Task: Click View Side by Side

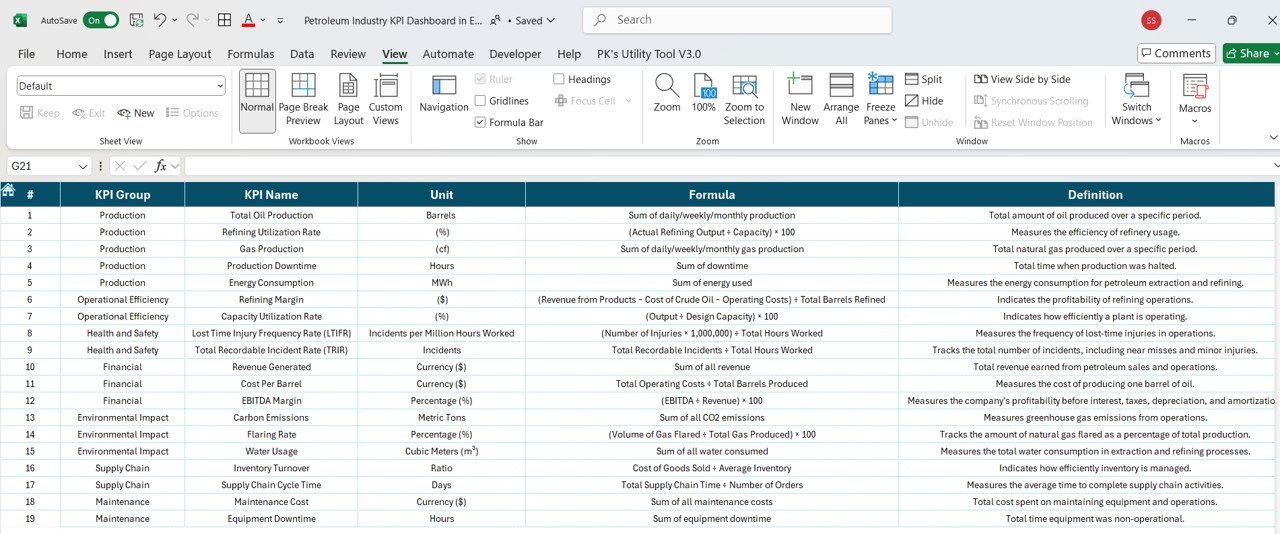Action: tap(1022, 79)
